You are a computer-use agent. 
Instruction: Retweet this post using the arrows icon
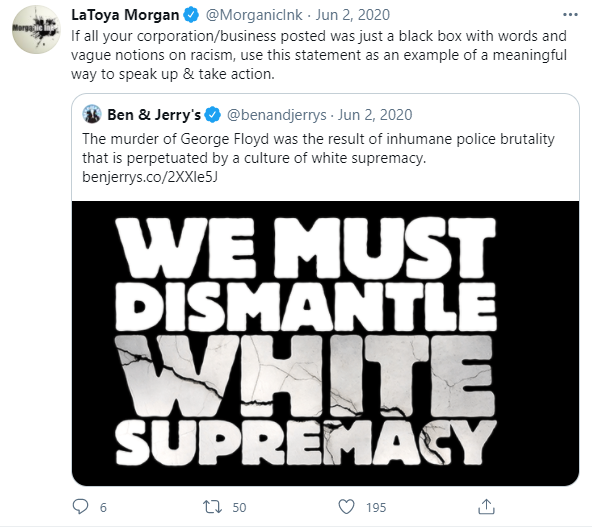tap(213, 507)
